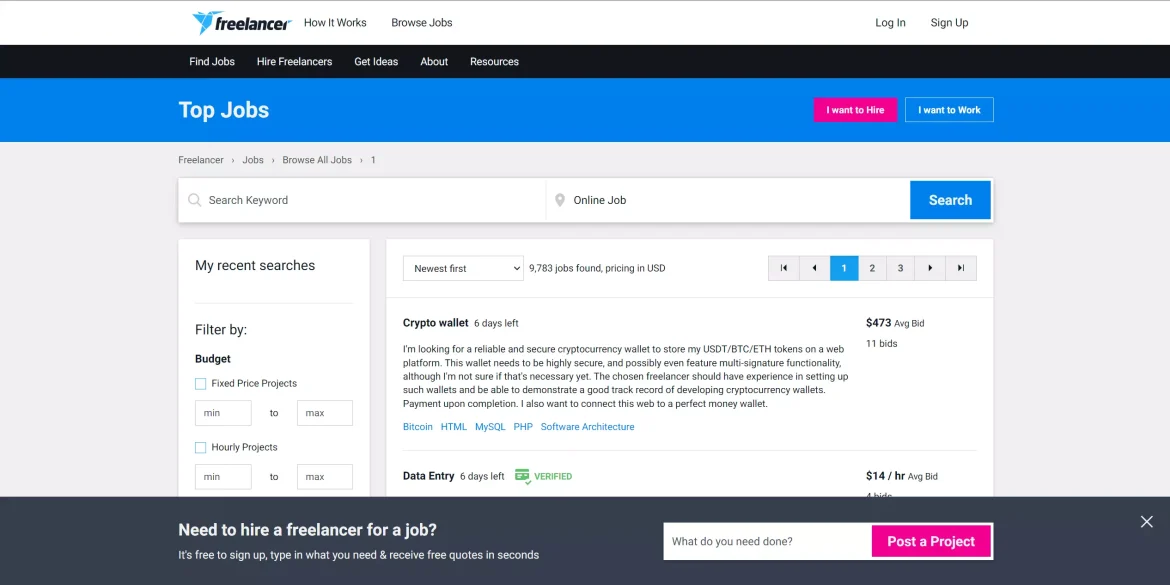This screenshot has height=585, width=1170.
Task: Open the Newest first sort dropdown
Action: click(x=463, y=269)
